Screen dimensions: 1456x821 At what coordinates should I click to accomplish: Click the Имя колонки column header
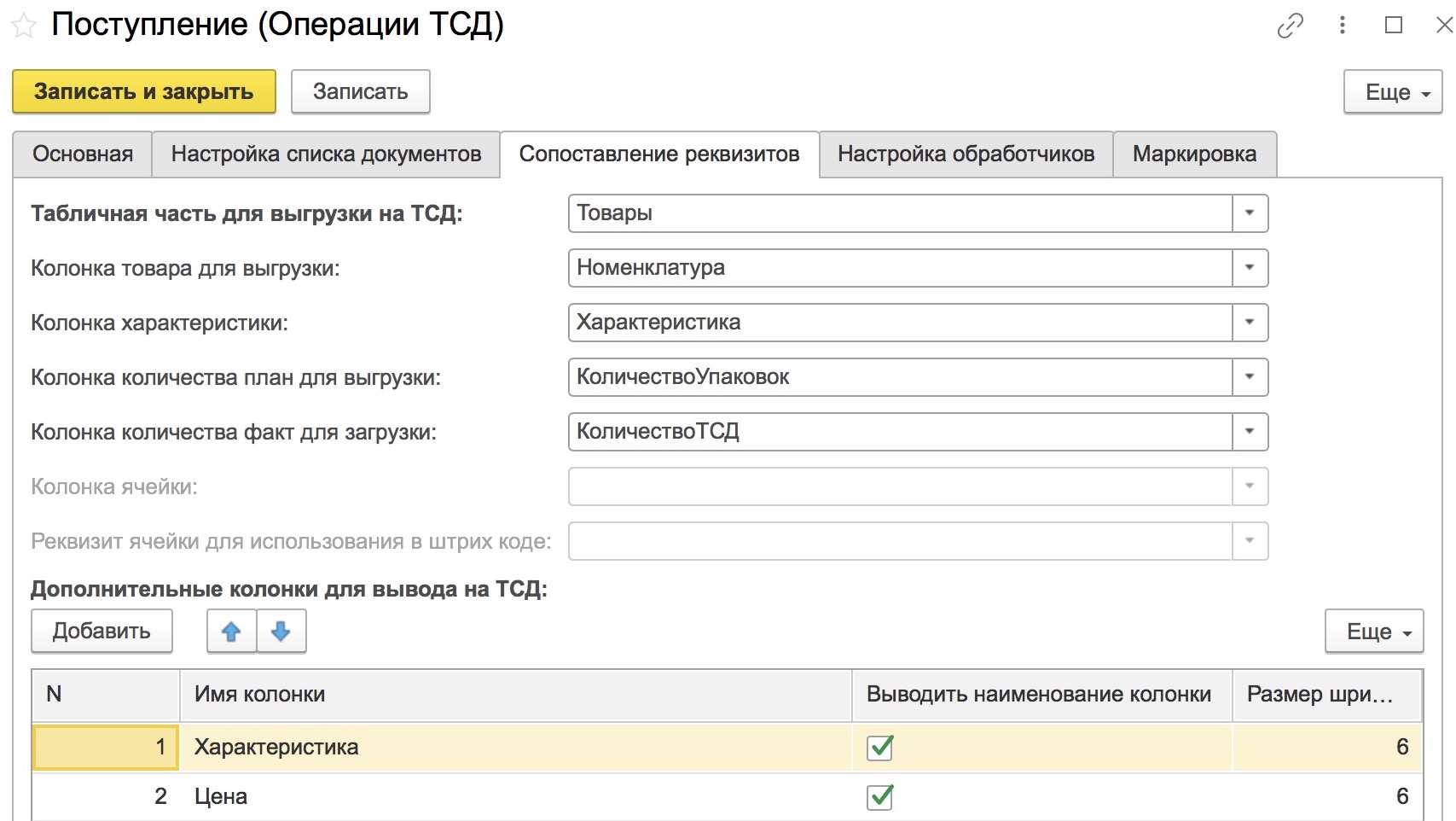(x=515, y=695)
